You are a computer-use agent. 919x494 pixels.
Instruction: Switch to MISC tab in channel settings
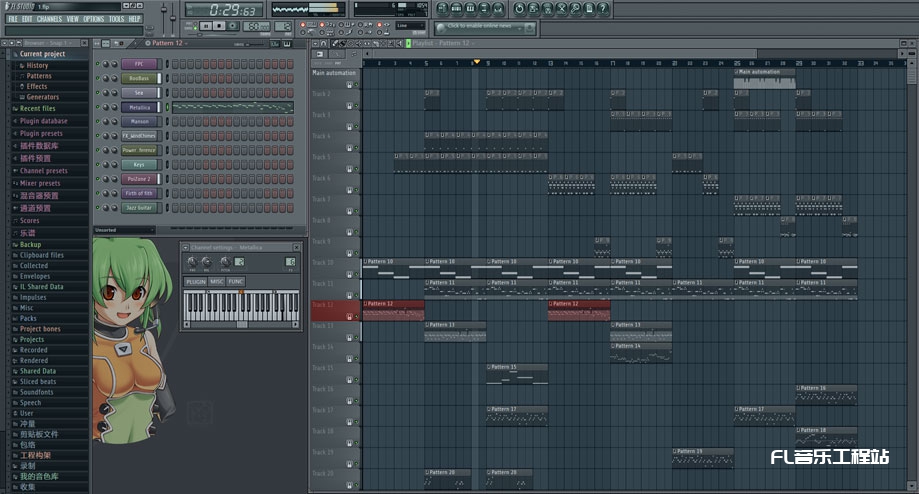217,282
